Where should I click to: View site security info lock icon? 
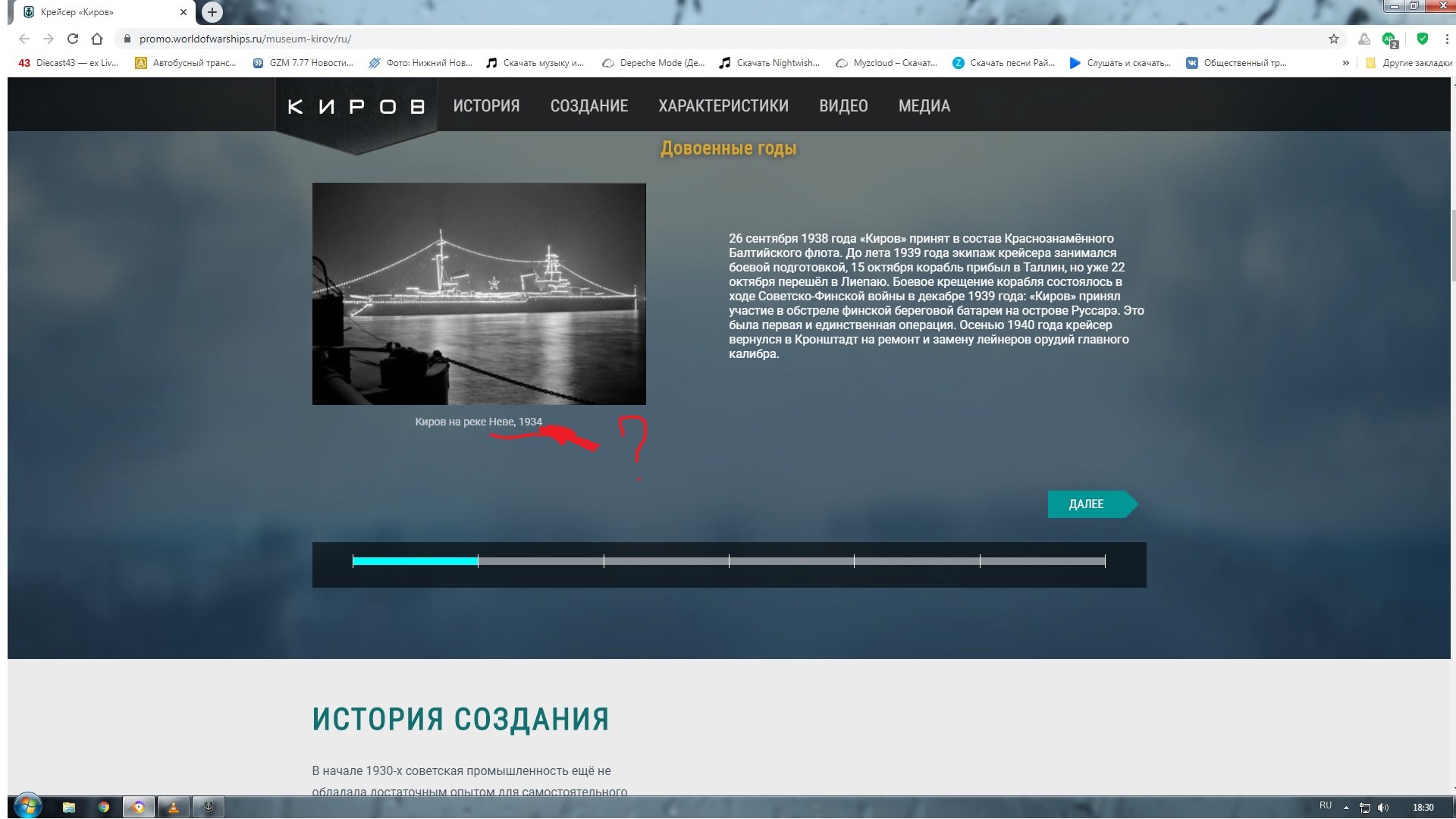(x=127, y=39)
